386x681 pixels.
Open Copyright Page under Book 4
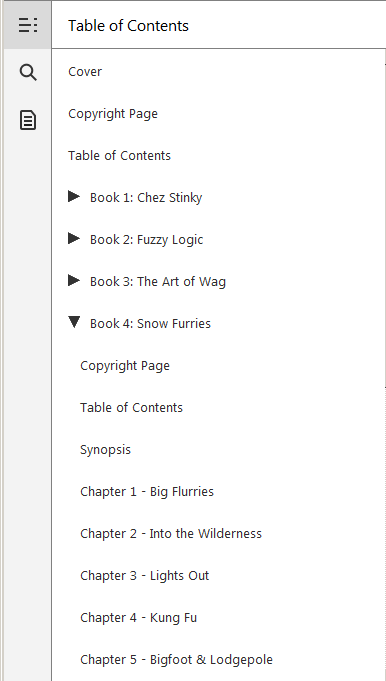click(x=125, y=366)
